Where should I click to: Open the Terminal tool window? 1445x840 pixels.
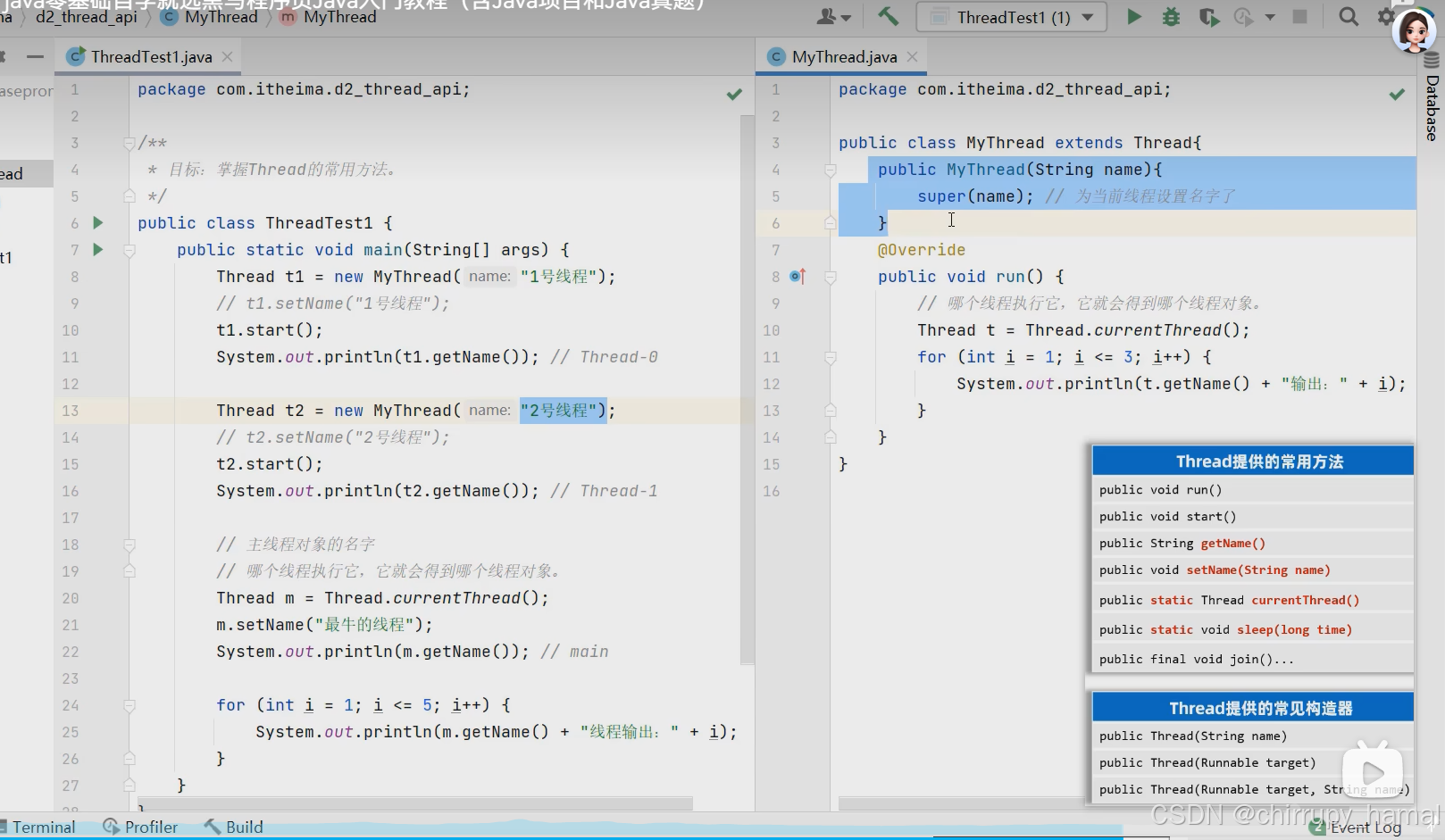pyautogui.click(x=38, y=827)
